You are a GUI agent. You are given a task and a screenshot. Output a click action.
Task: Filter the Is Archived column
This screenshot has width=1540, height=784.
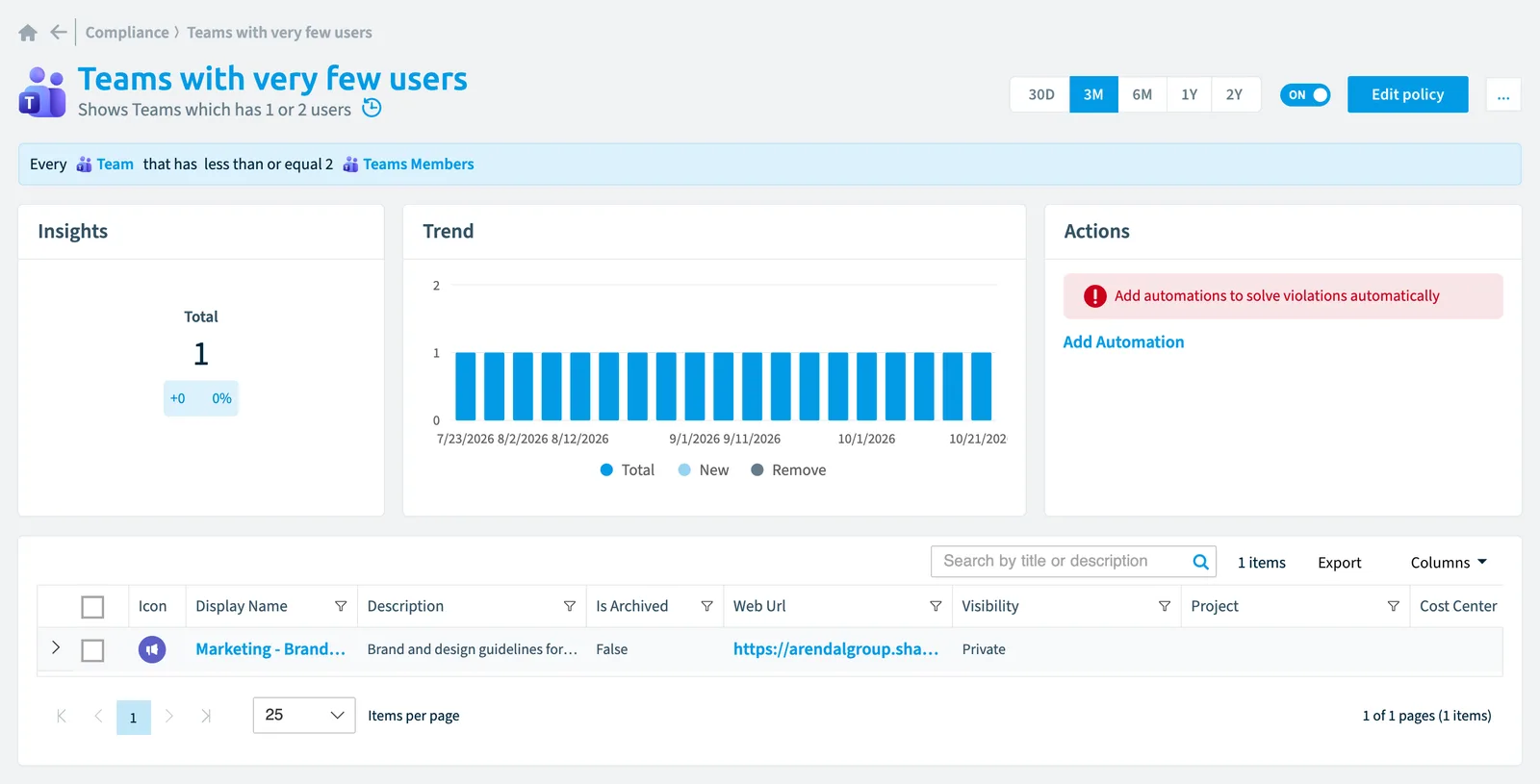pos(706,606)
